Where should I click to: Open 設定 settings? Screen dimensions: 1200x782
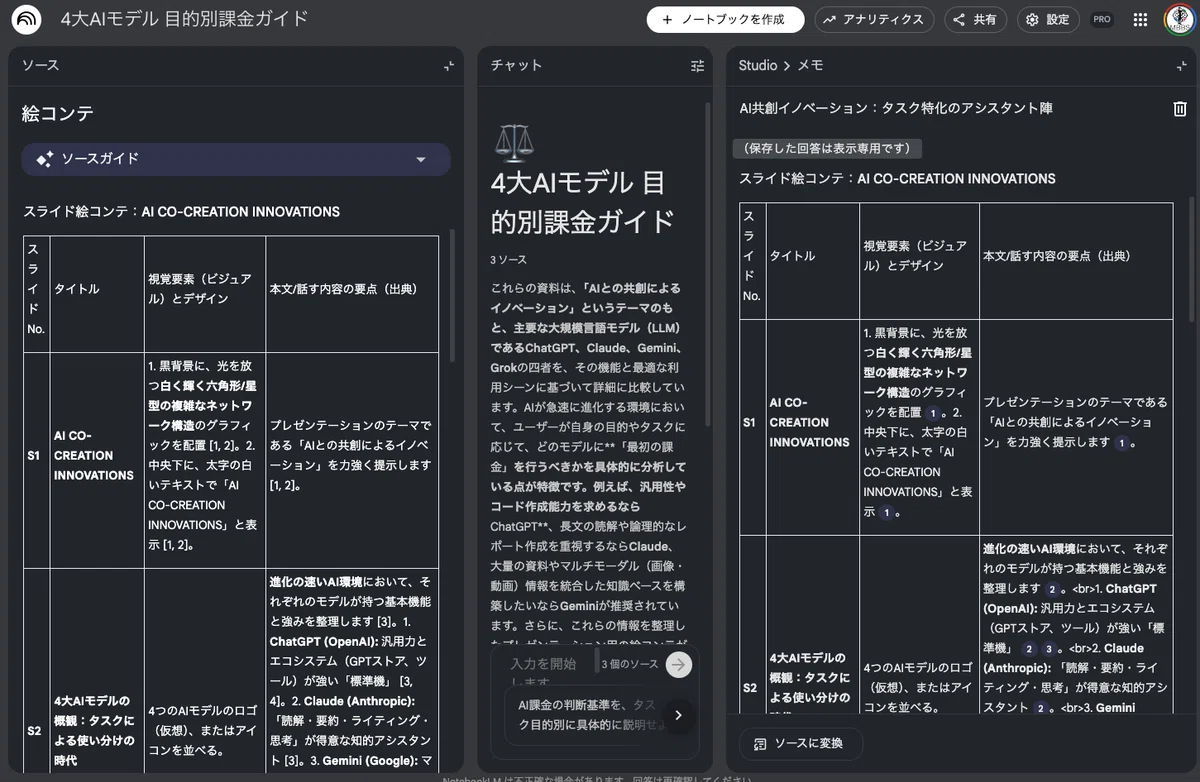[1048, 19]
